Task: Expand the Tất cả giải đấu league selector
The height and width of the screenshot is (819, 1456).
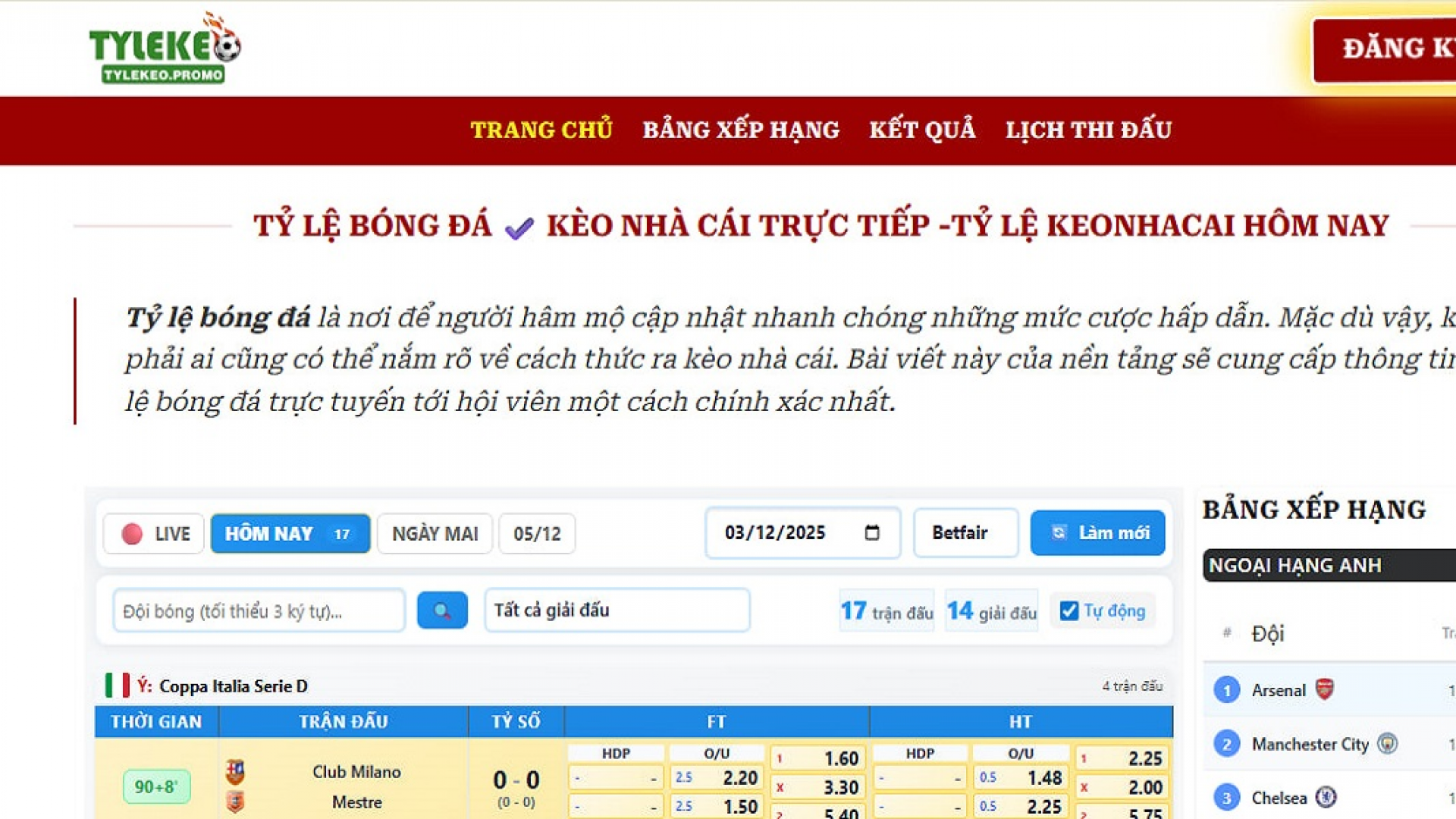Action: pyautogui.click(x=617, y=610)
